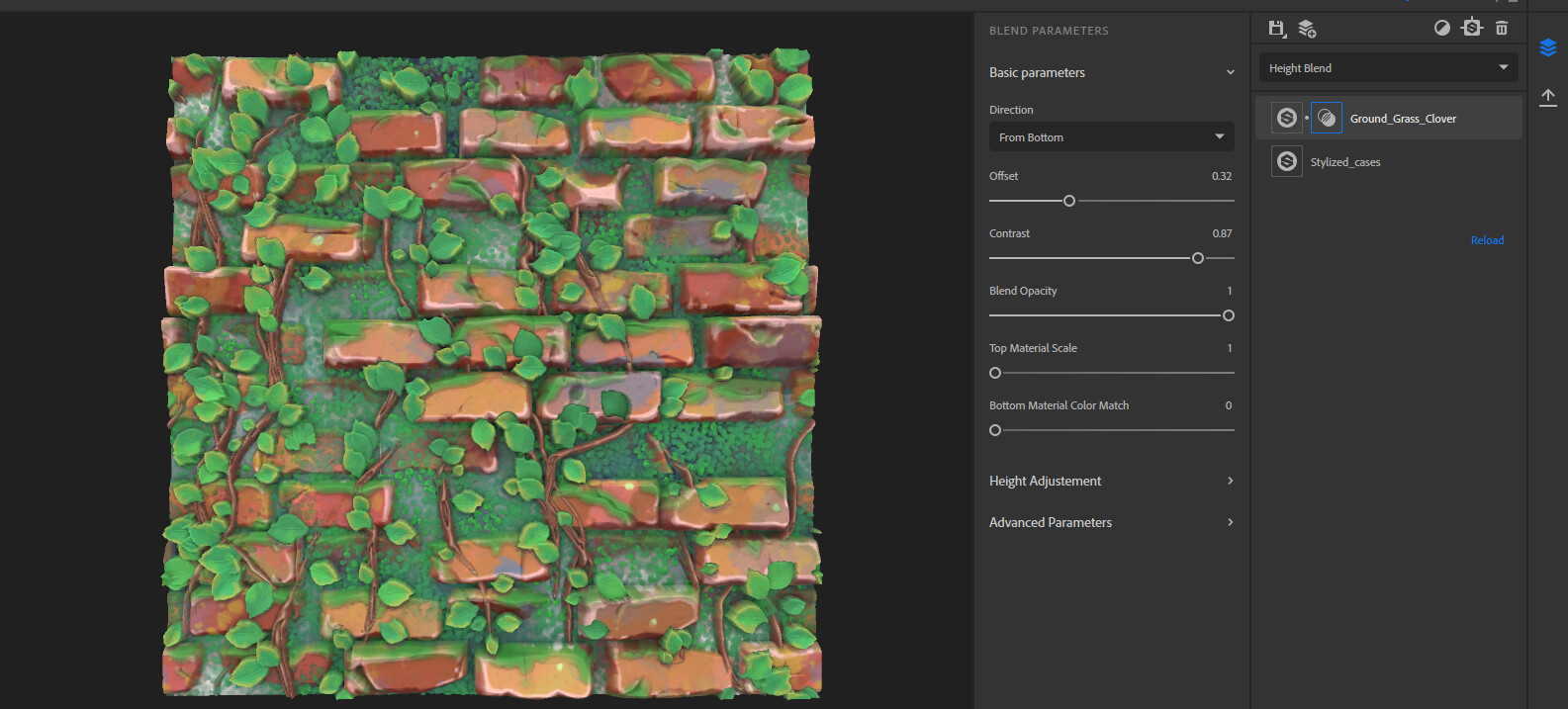Click the Direction label
Screen dimensions: 1568x709
tap(1011, 110)
